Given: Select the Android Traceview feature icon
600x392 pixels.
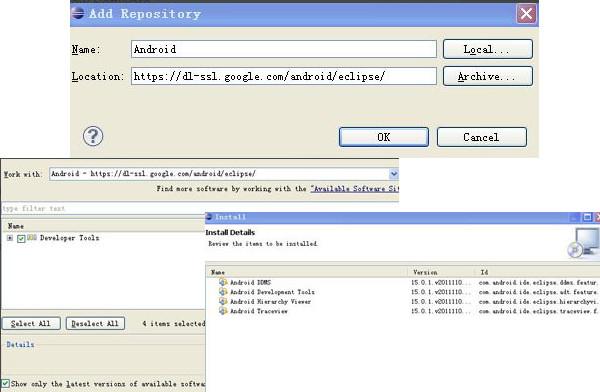Looking at the screenshot, I should [x=223, y=311].
